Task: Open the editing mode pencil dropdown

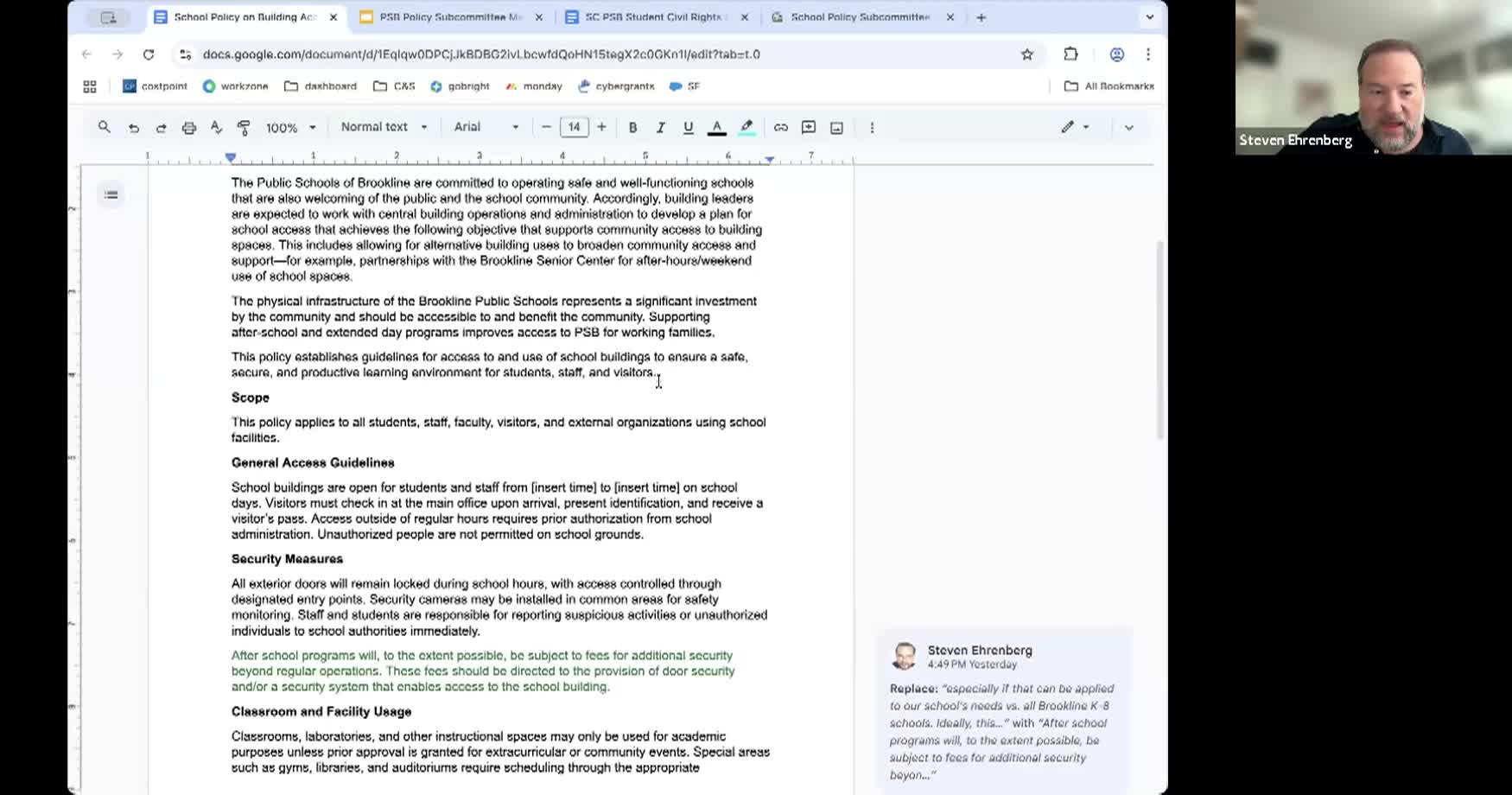Action: tap(1075, 127)
